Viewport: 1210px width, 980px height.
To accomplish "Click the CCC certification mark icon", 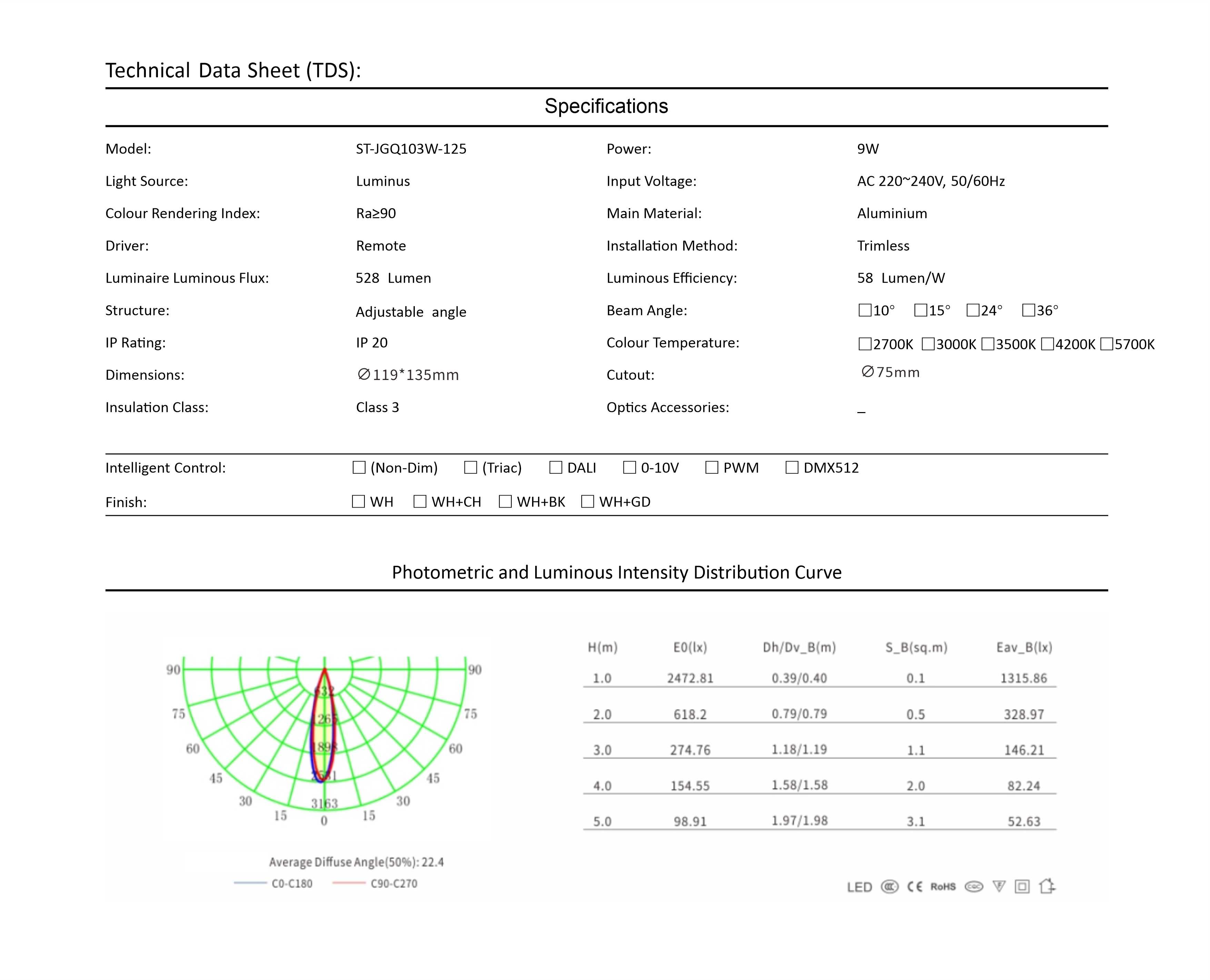I will (x=889, y=887).
